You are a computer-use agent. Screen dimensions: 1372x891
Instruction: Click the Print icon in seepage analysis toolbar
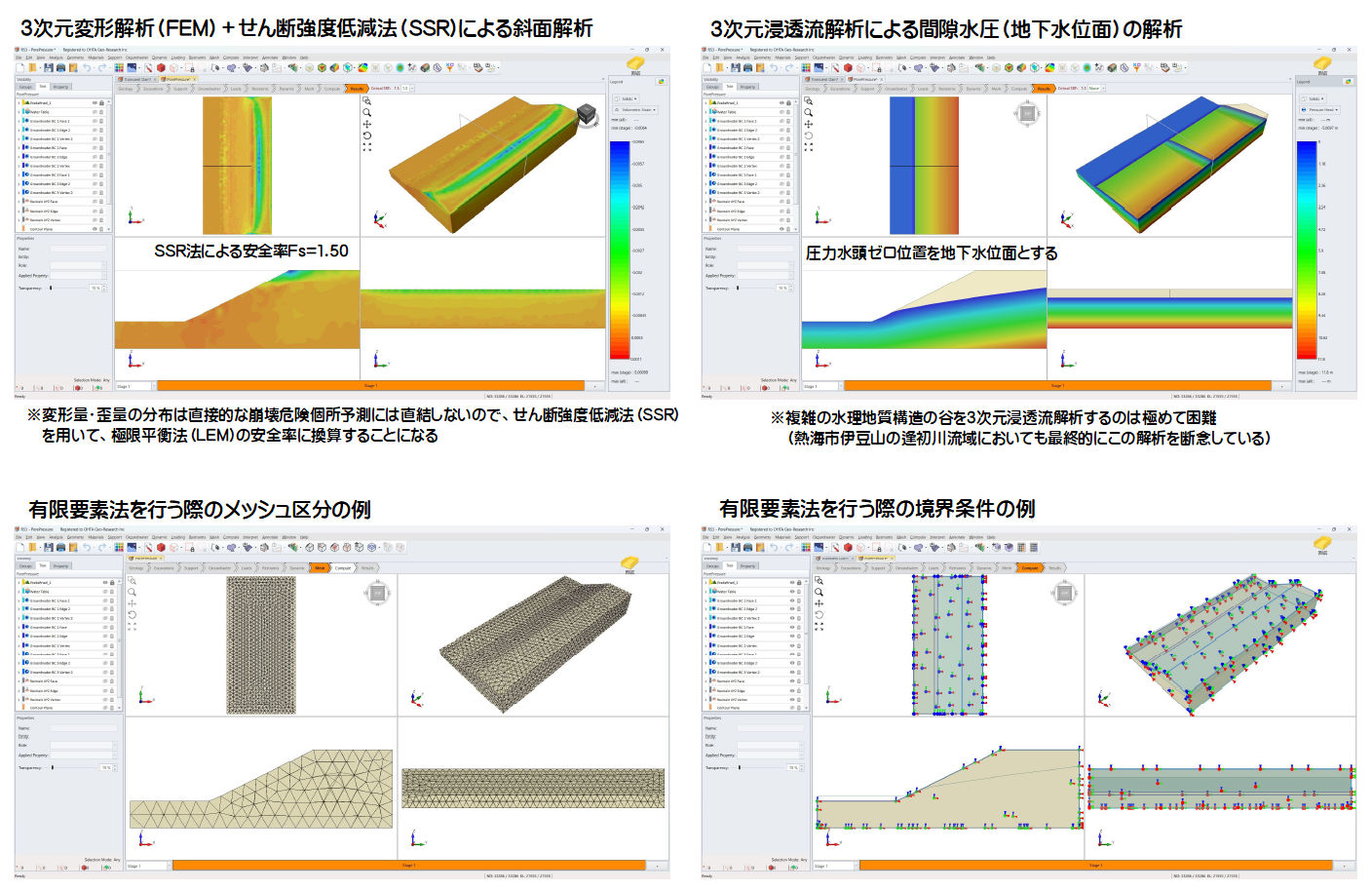click(747, 68)
